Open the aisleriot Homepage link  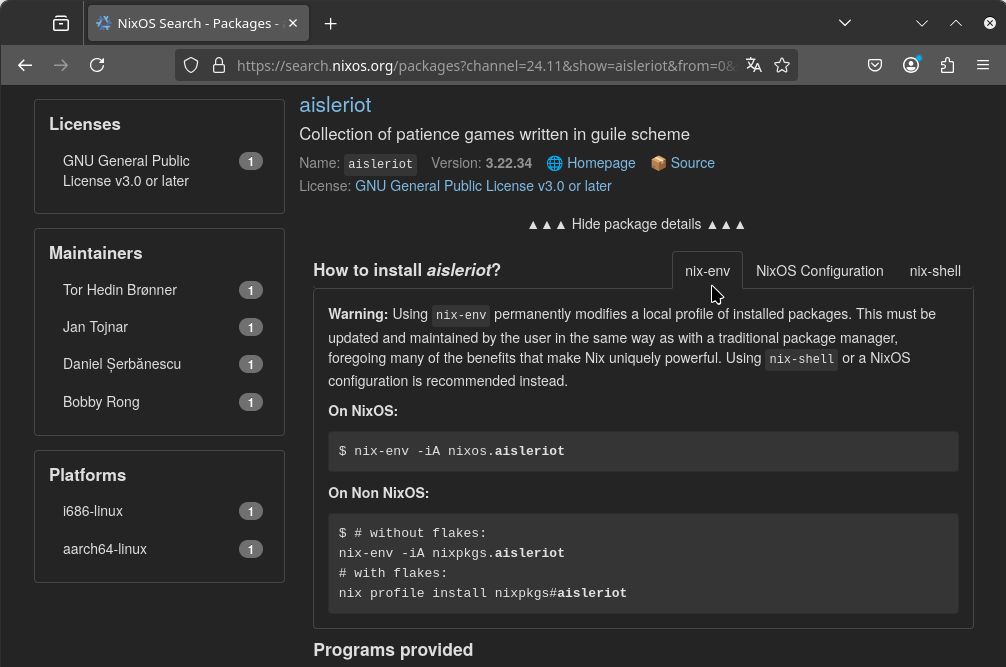tap(600, 163)
